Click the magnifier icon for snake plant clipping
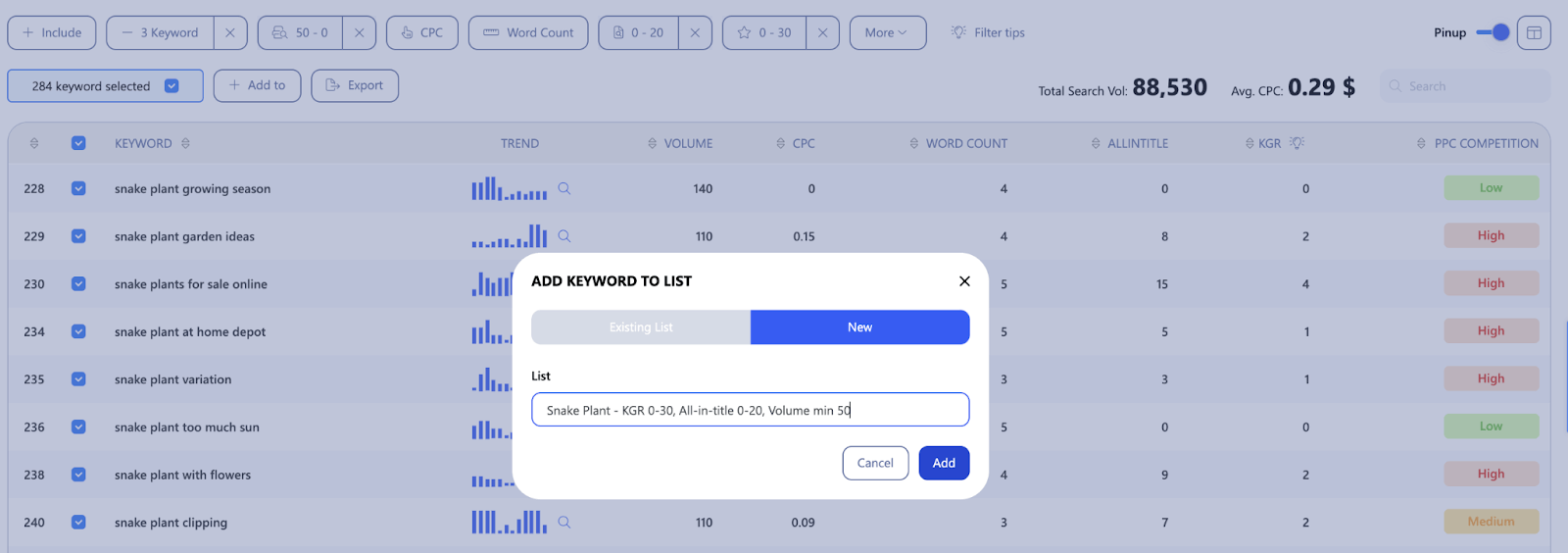This screenshot has width=1568, height=553. click(x=564, y=523)
